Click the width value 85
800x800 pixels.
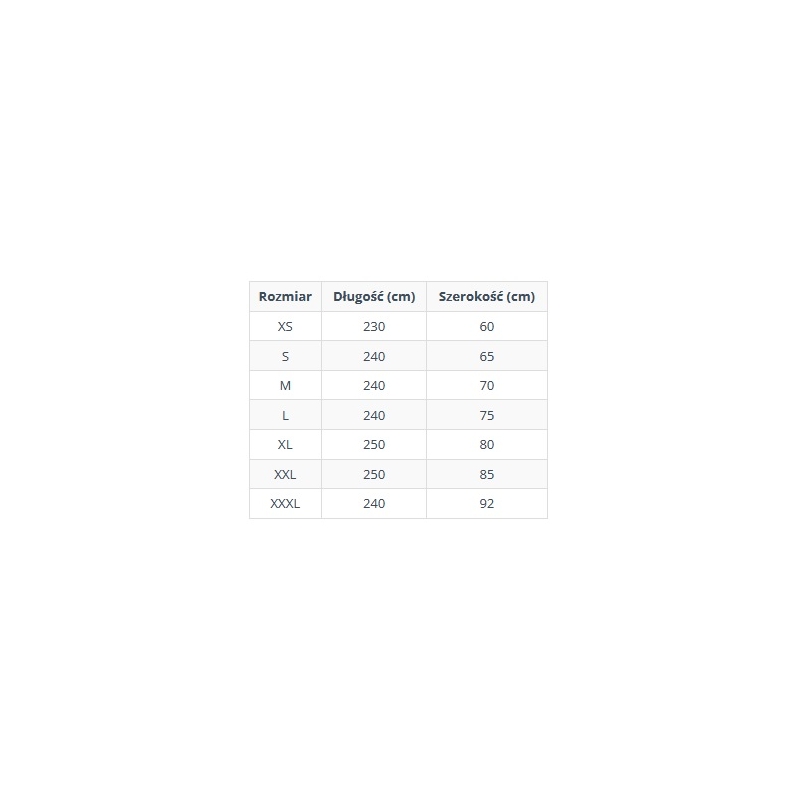tap(487, 474)
